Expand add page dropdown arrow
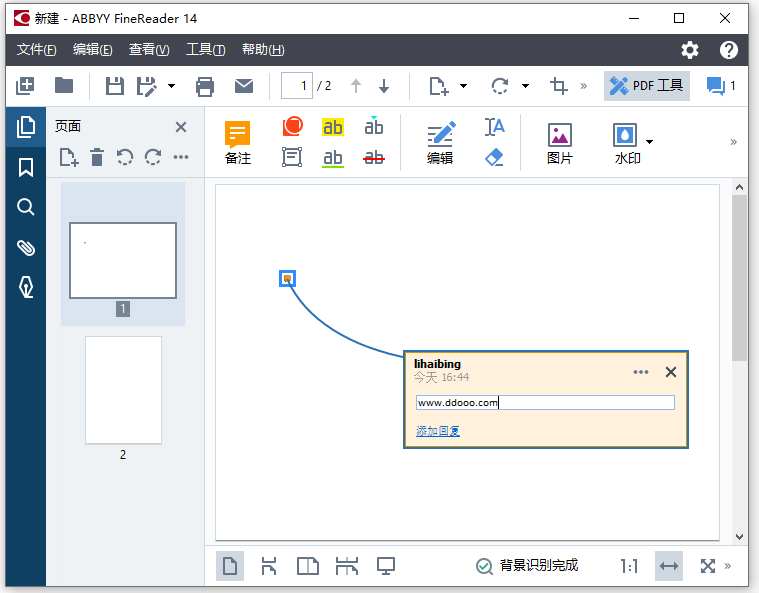759x593 pixels. pos(463,86)
